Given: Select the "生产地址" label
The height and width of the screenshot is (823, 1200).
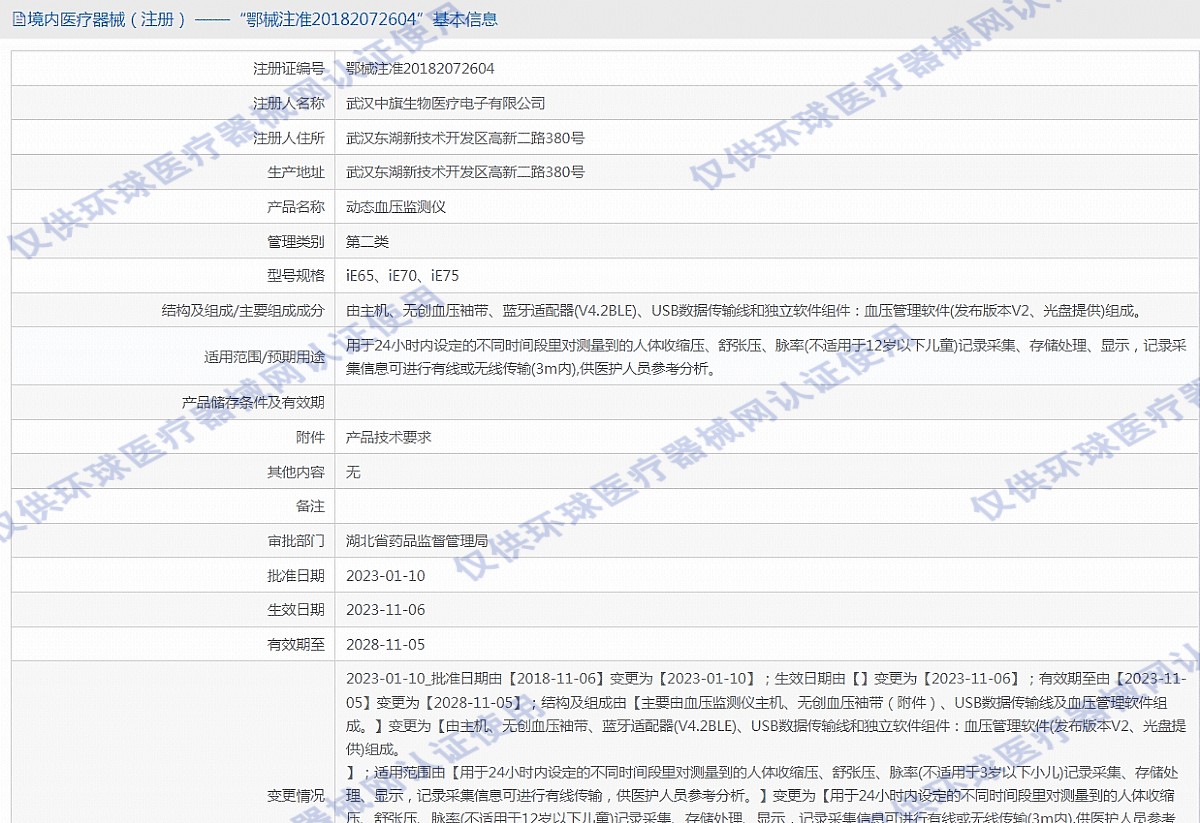Looking at the screenshot, I should tap(296, 172).
